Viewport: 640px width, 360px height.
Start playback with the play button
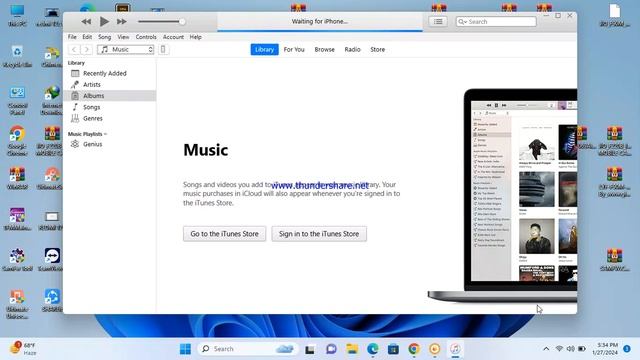tap(104, 21)
